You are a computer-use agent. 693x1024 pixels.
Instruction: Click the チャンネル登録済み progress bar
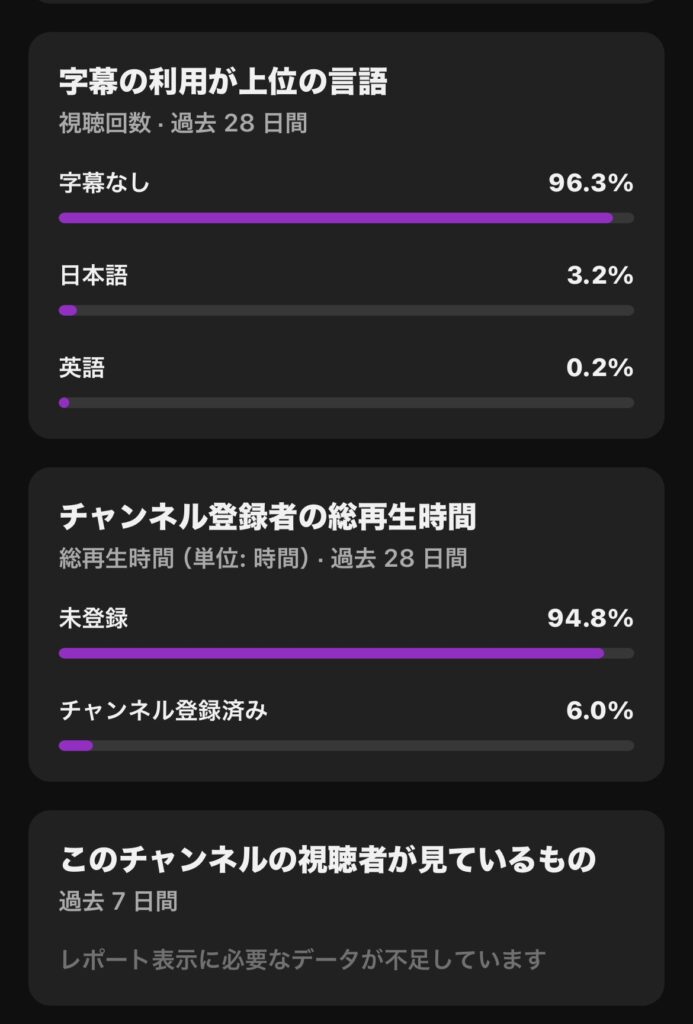pyautogui.click(x=346, y=746)
